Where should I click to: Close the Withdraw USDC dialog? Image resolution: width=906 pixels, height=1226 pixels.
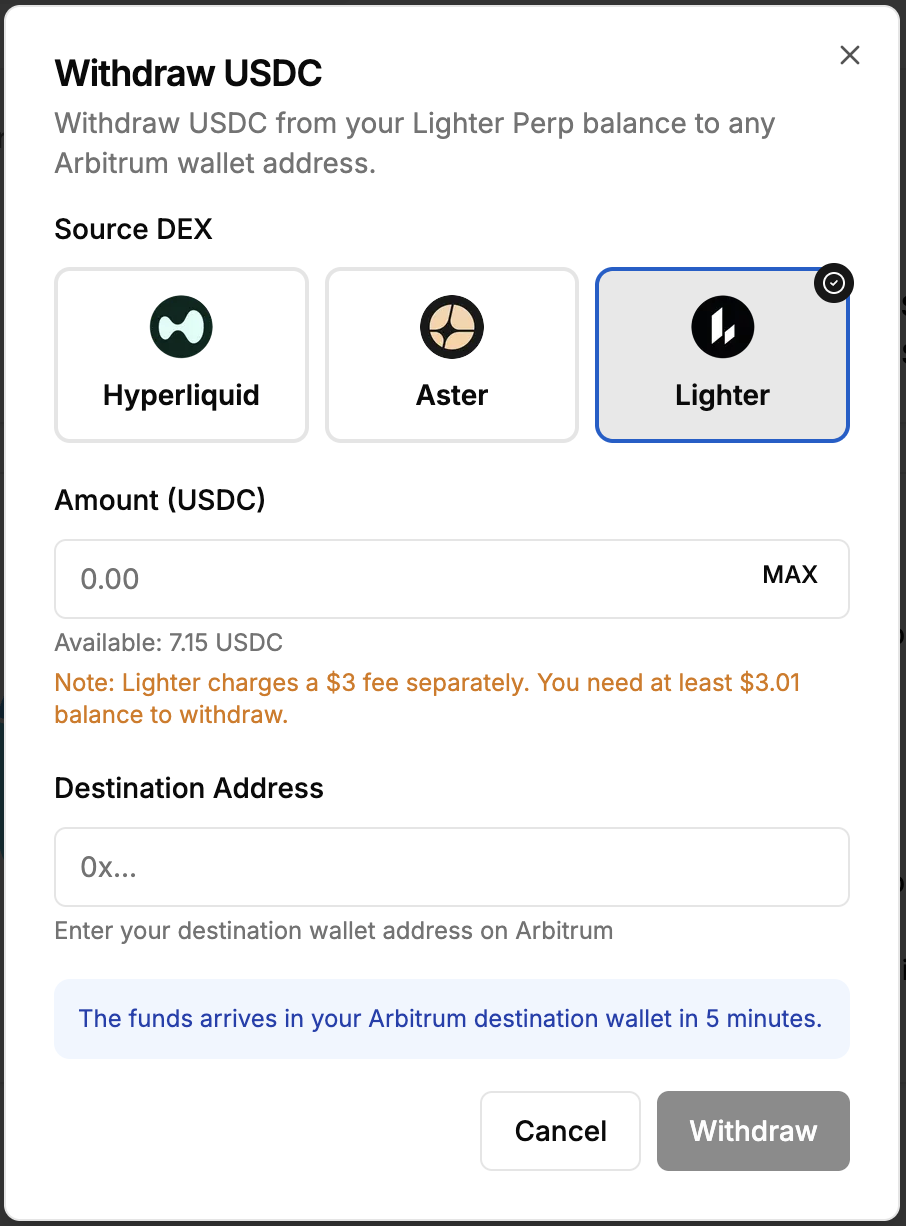(850, 55)
